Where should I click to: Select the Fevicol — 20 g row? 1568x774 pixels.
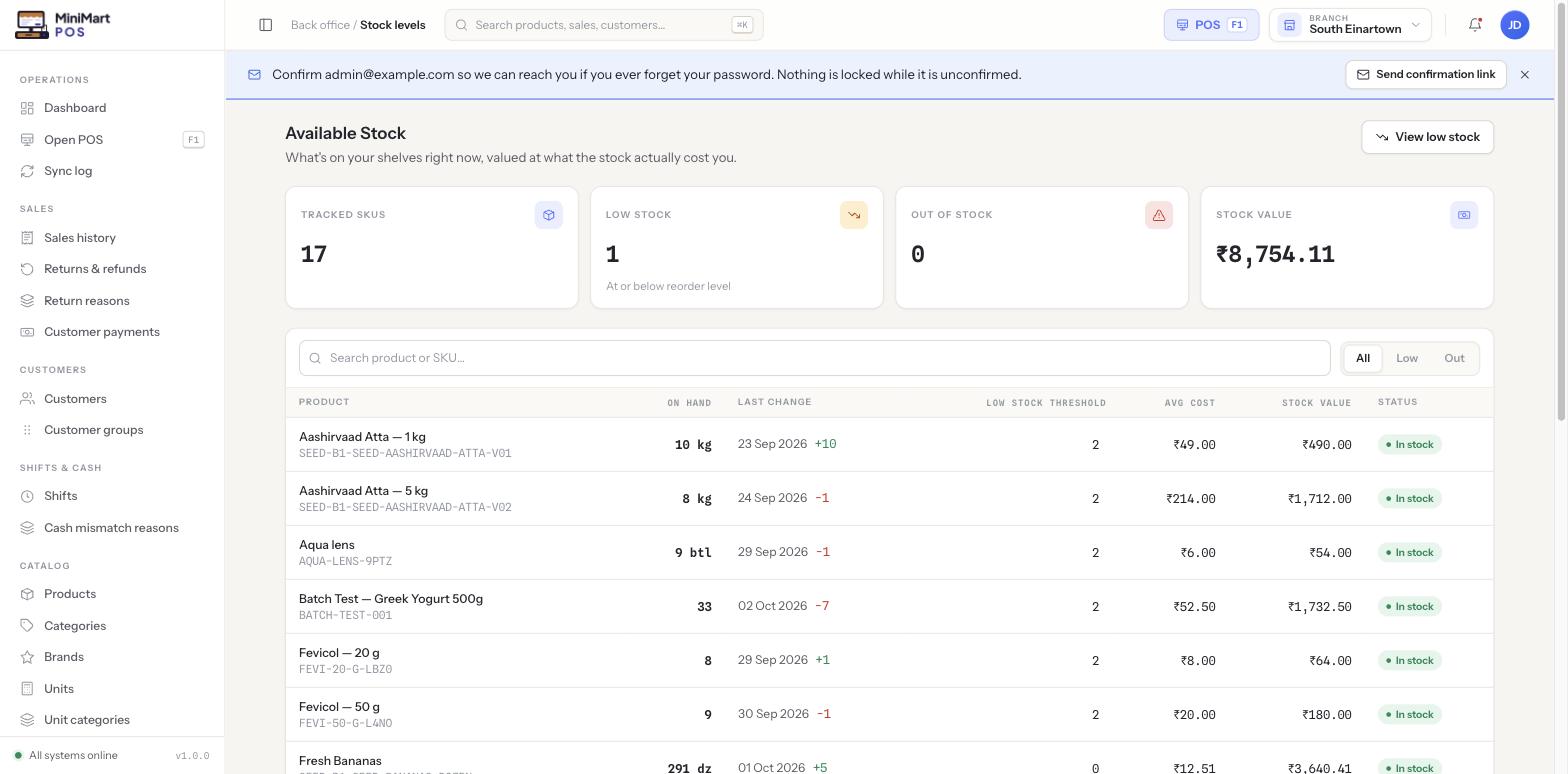[x=889, y=661]
